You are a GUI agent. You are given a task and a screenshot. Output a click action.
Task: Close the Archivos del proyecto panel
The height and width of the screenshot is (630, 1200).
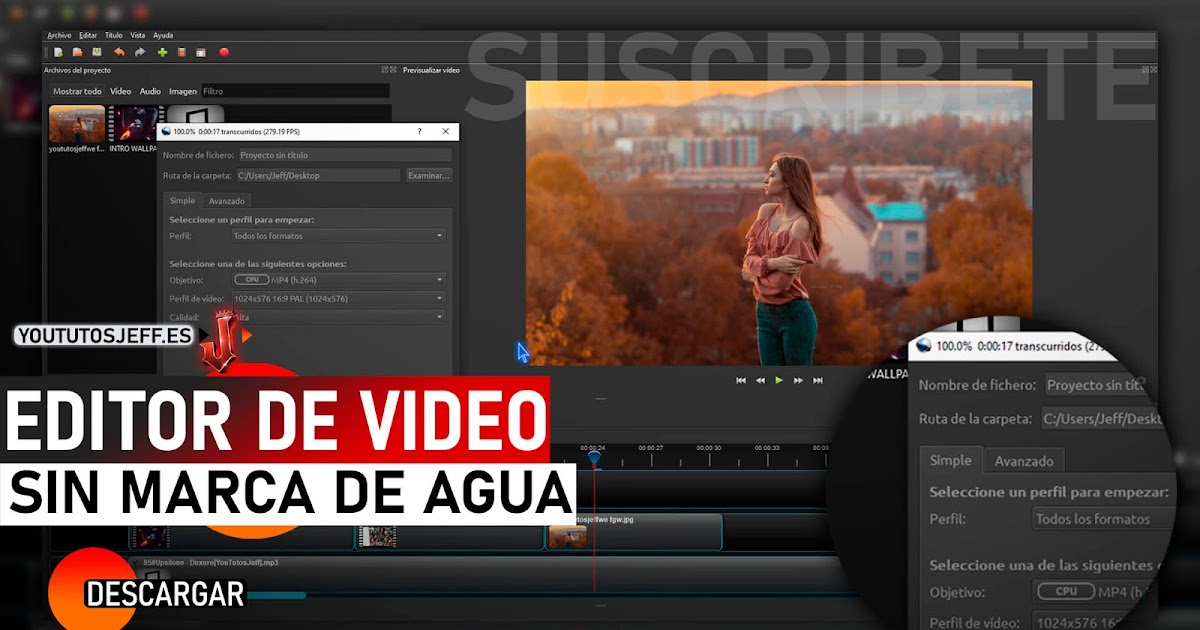394,70
